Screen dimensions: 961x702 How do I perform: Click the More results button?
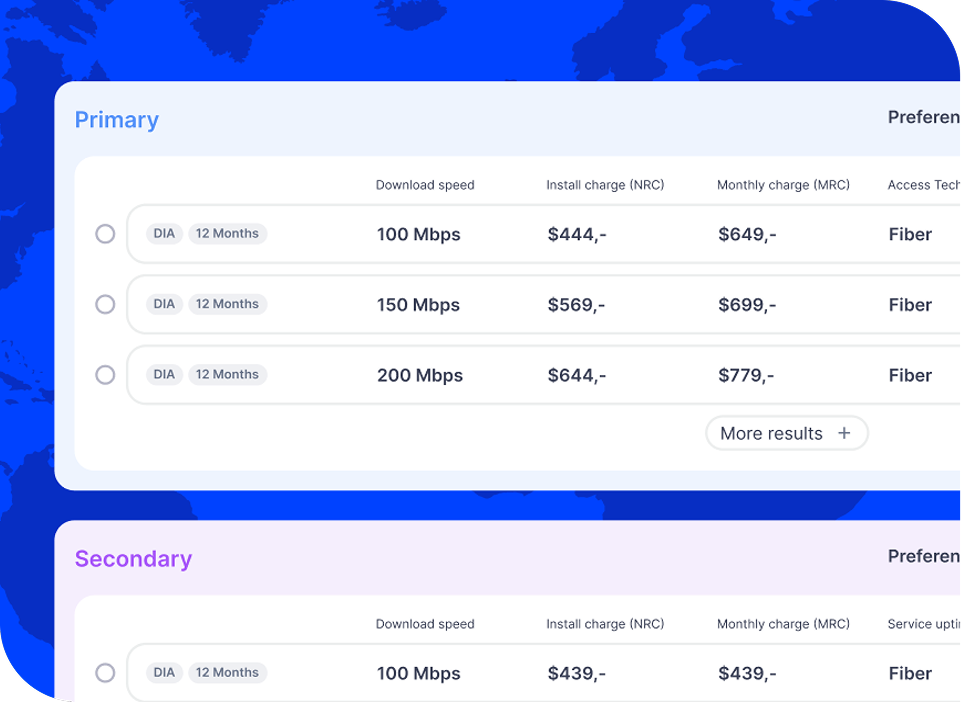tap(787, 433)
